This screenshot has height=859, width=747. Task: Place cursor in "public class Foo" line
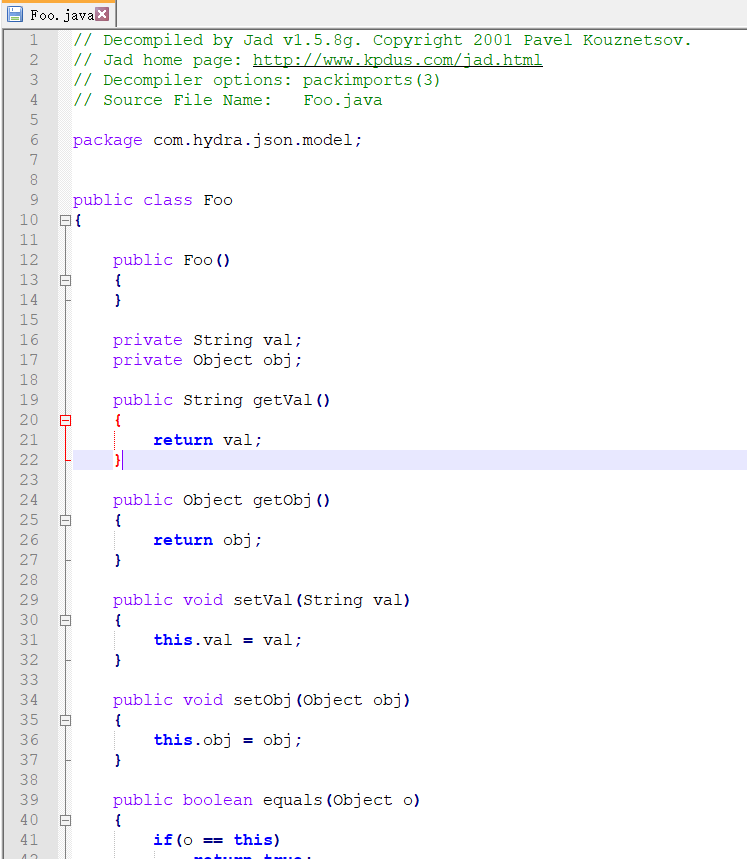coord(152,200)
